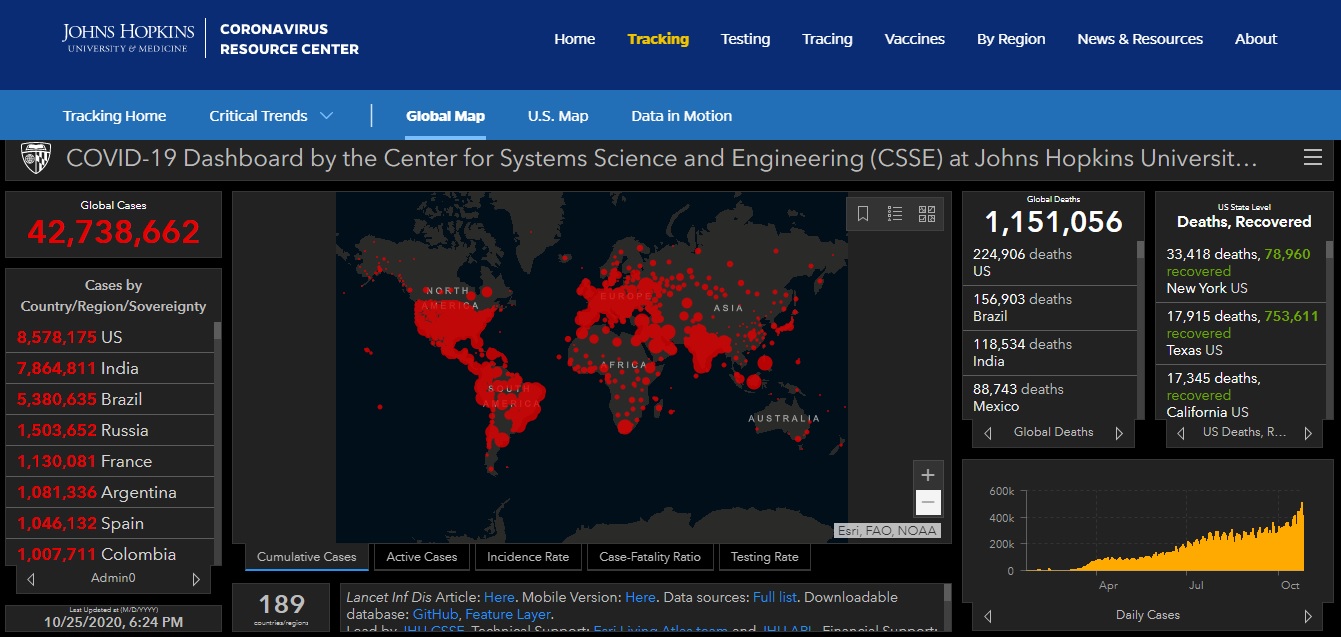This screenshot has height=637, width=1341.
Task: Open the Testing nav item
Action: [x=746, y=39]
